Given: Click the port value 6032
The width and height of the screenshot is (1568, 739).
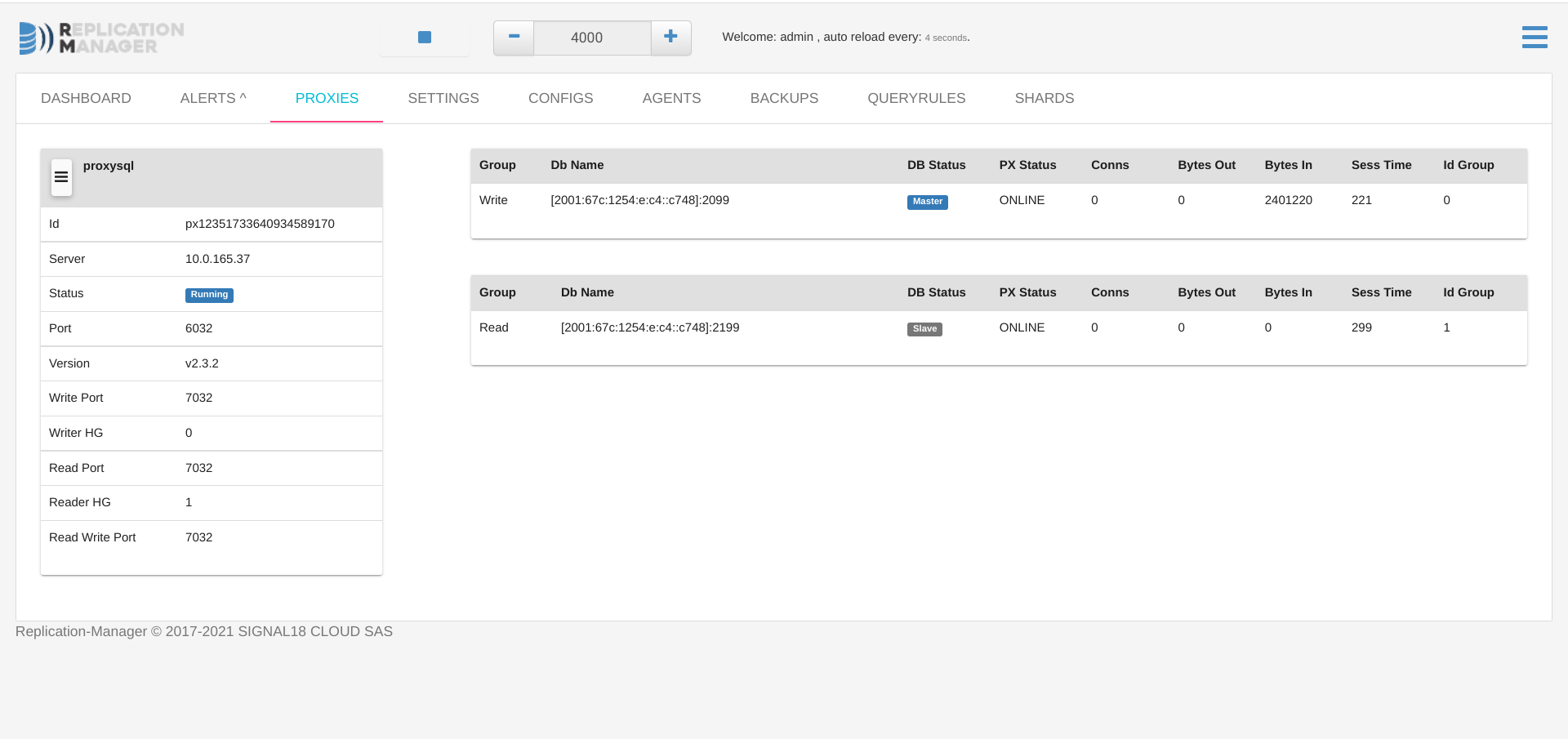Looking at the screenshot, I should [198, 328].
